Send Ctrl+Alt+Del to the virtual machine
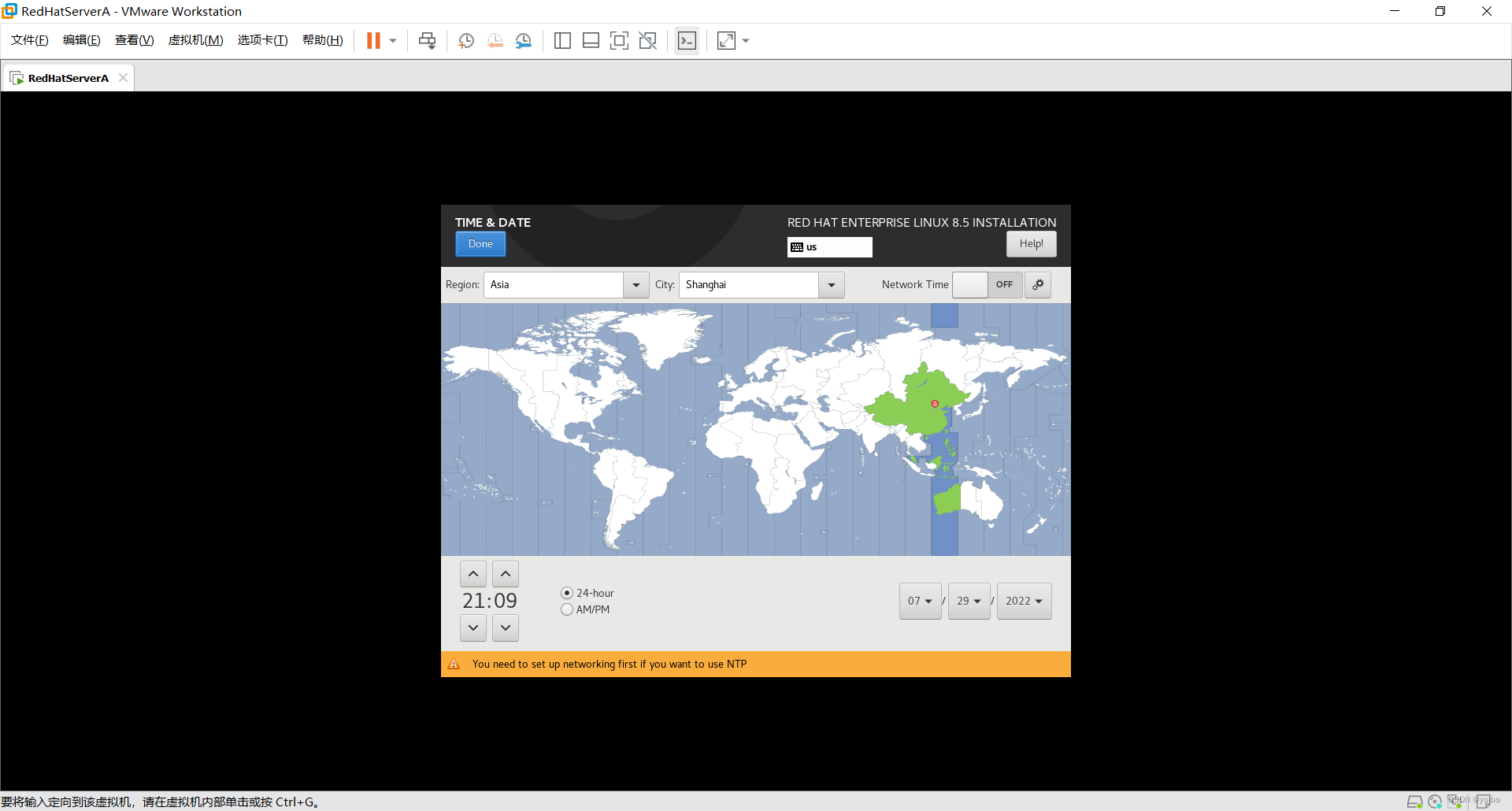Viewport: 1512px width, 811px height. 427,41
